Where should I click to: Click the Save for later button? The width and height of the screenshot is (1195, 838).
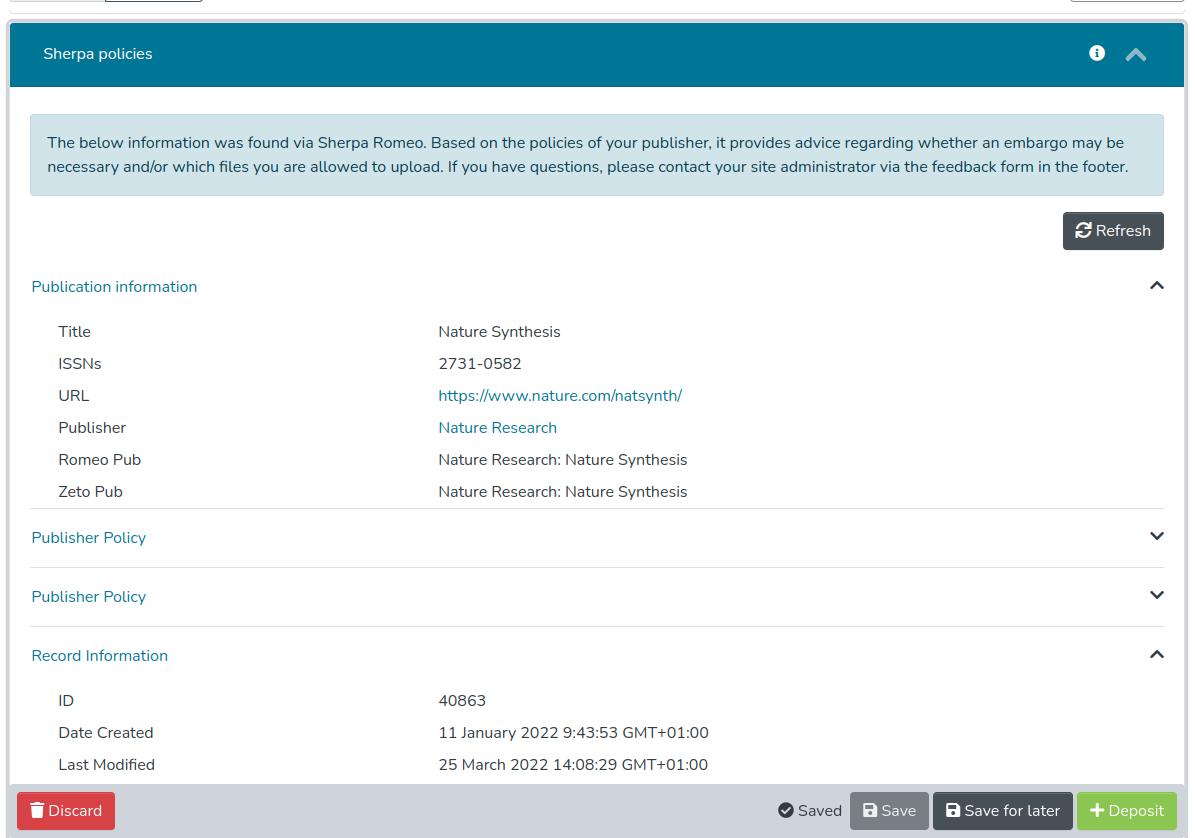point(1002,811)
